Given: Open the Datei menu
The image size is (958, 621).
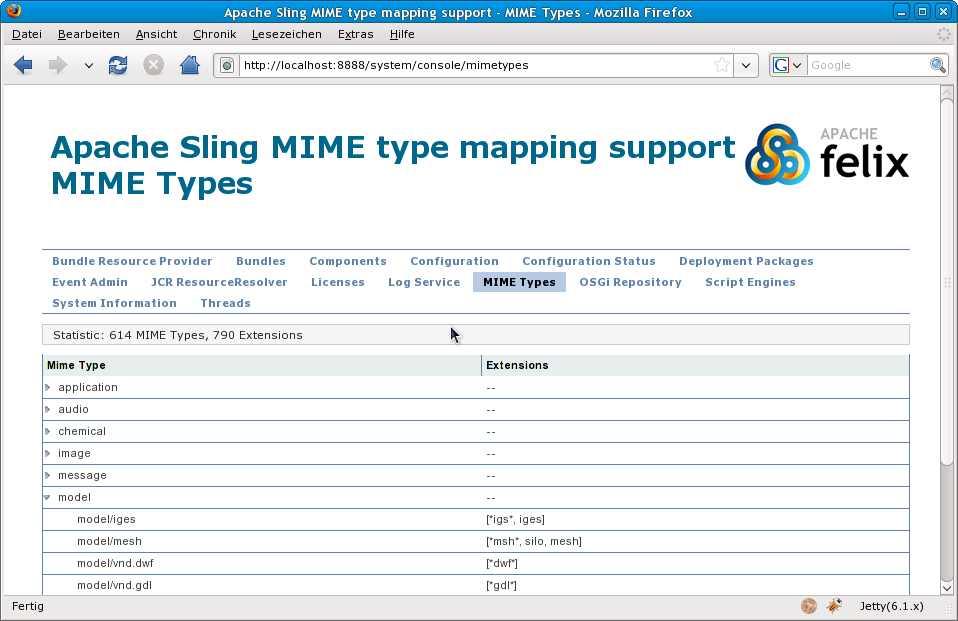Looking at the screenshot, I should point(27,34).
